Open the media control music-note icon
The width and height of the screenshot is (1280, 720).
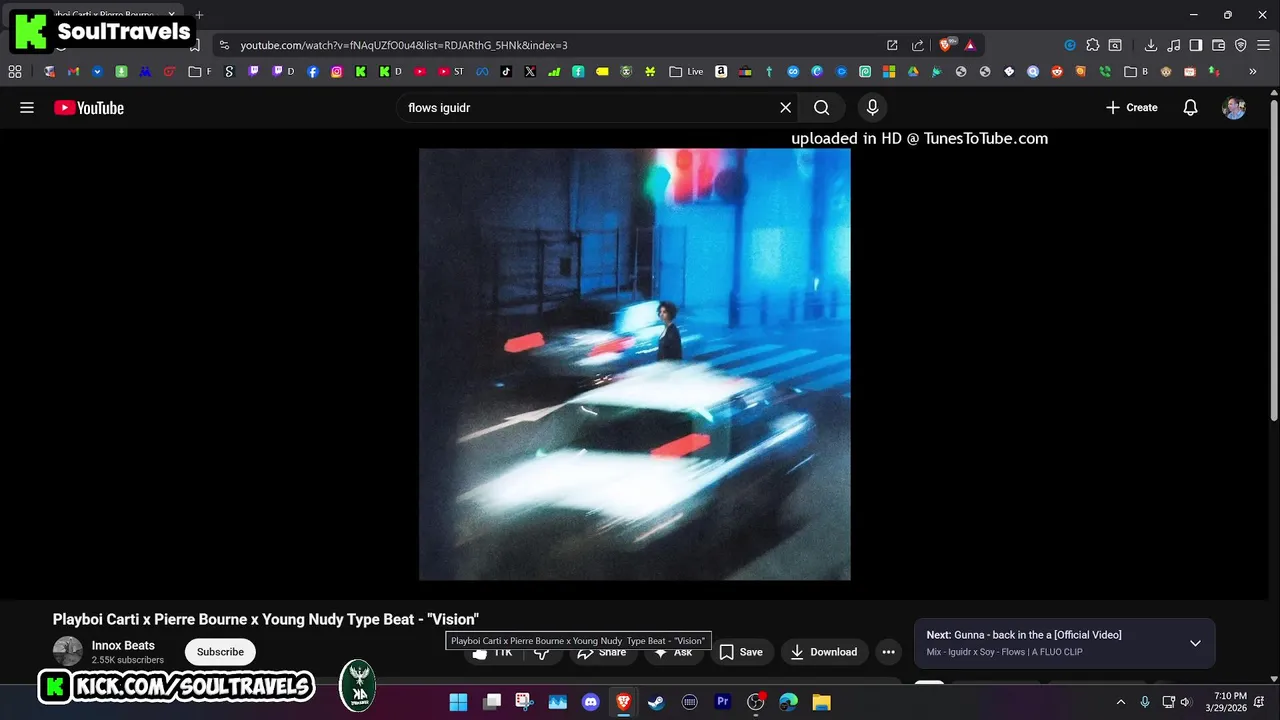pyautogui.click(x=1173, y=45)
